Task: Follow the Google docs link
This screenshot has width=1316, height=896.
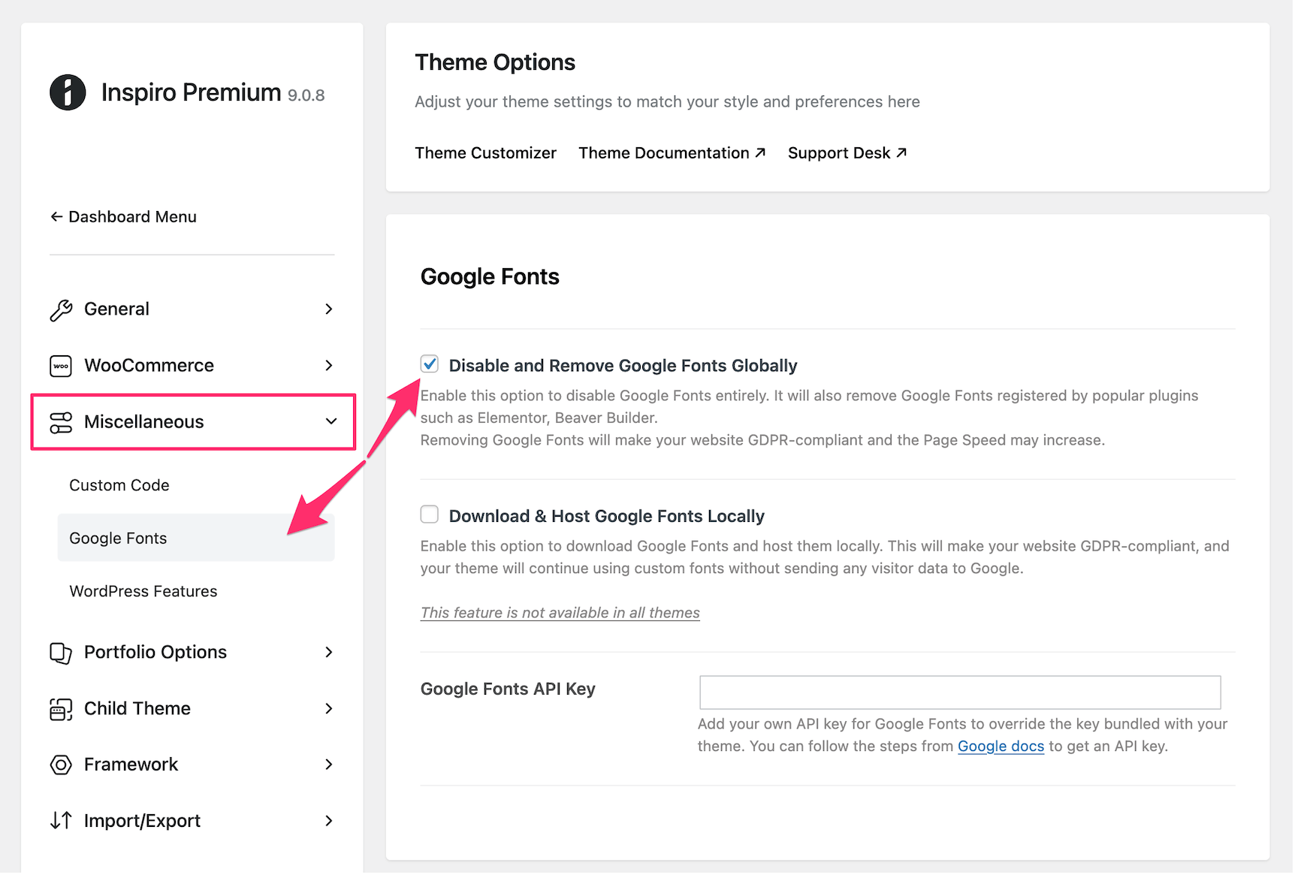Action: [1001, 747]
